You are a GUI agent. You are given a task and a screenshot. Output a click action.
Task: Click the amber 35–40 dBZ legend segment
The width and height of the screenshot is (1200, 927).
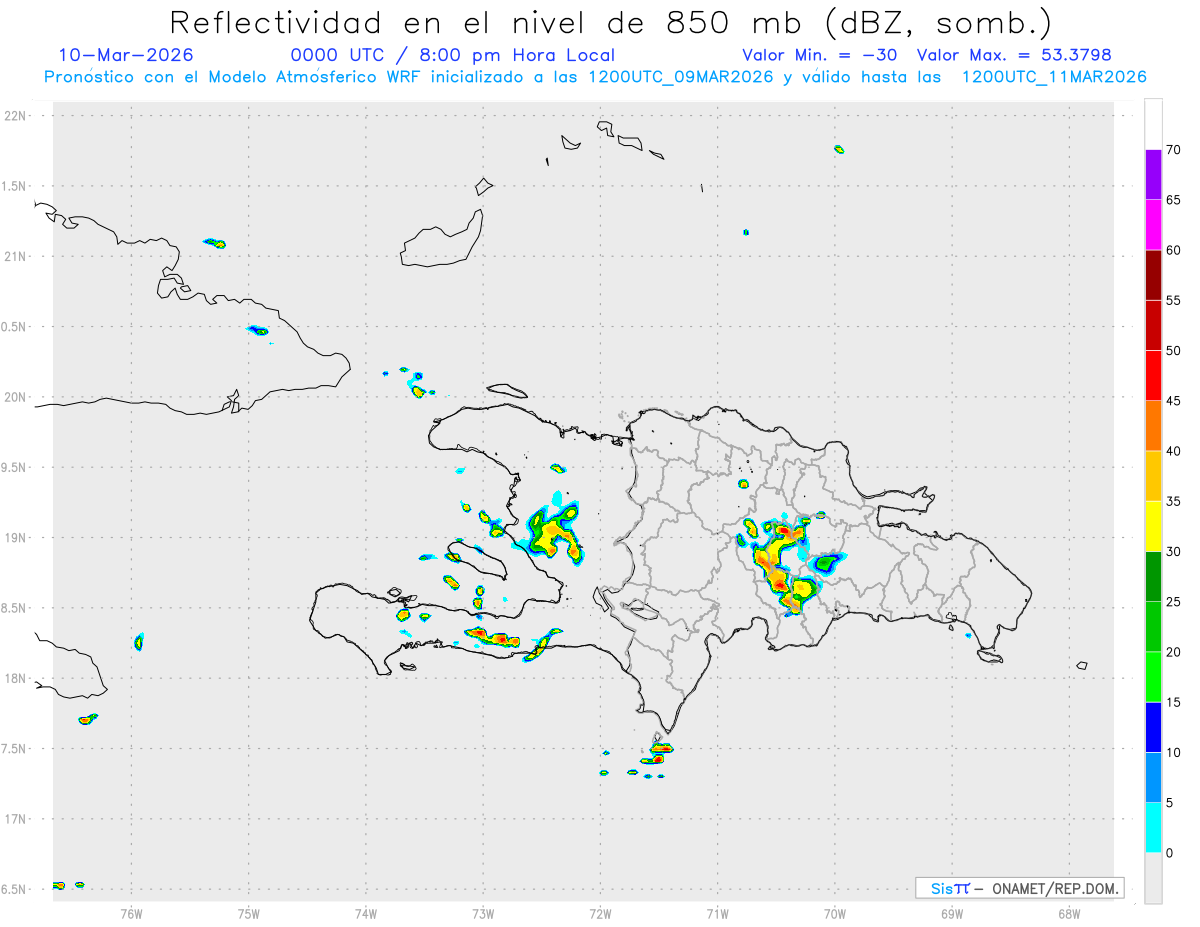(1153, 476)
